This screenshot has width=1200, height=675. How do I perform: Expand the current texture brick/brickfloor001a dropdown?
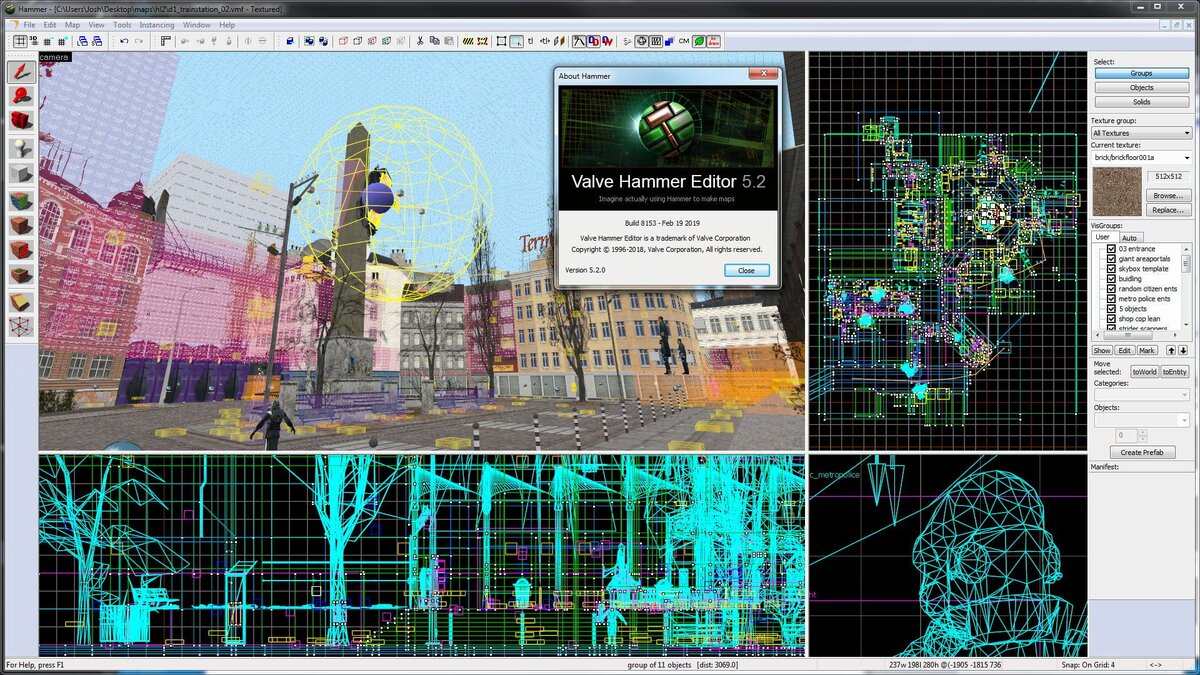[x=1188, y=156]
